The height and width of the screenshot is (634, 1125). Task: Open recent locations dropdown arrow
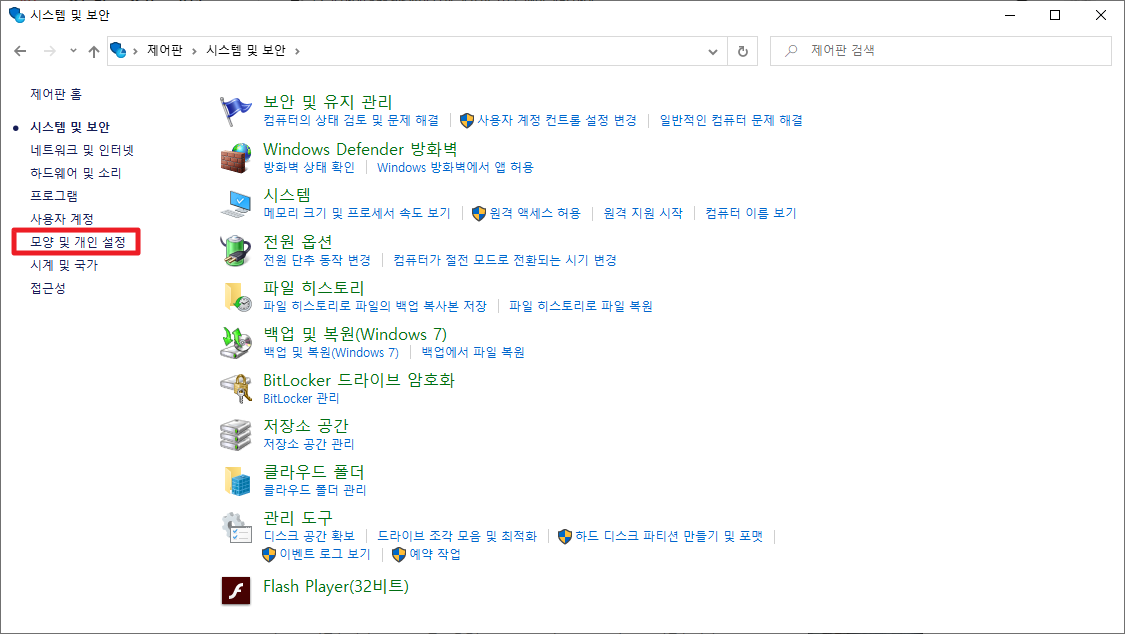[73, 51]
